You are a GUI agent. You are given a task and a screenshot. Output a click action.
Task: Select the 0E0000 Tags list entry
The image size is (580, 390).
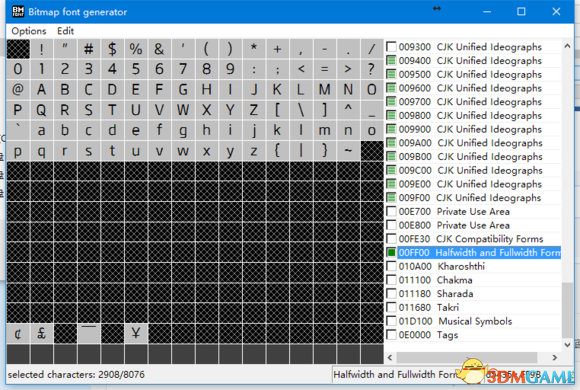tap(428, 335)
